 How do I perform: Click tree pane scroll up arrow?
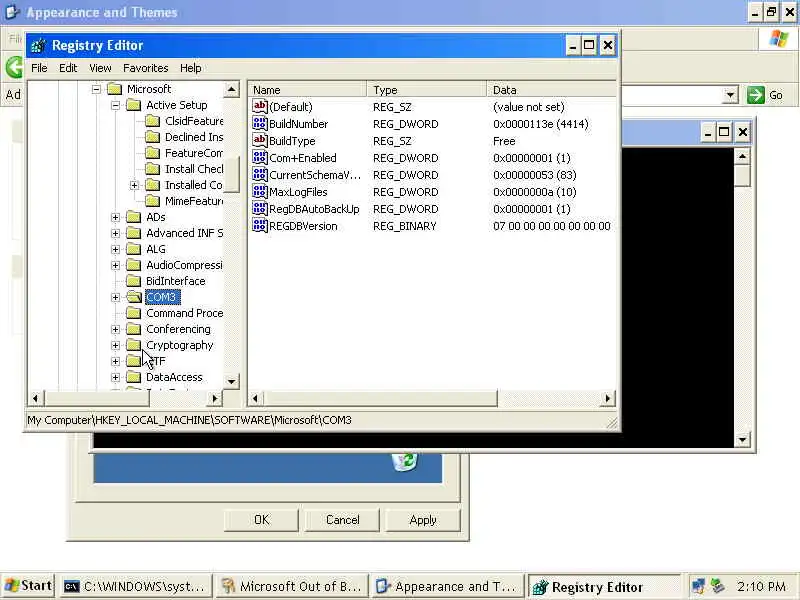231,89
